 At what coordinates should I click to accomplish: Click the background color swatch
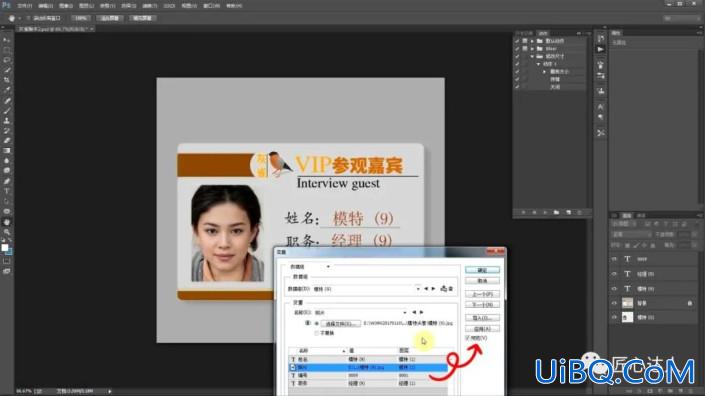9,252
